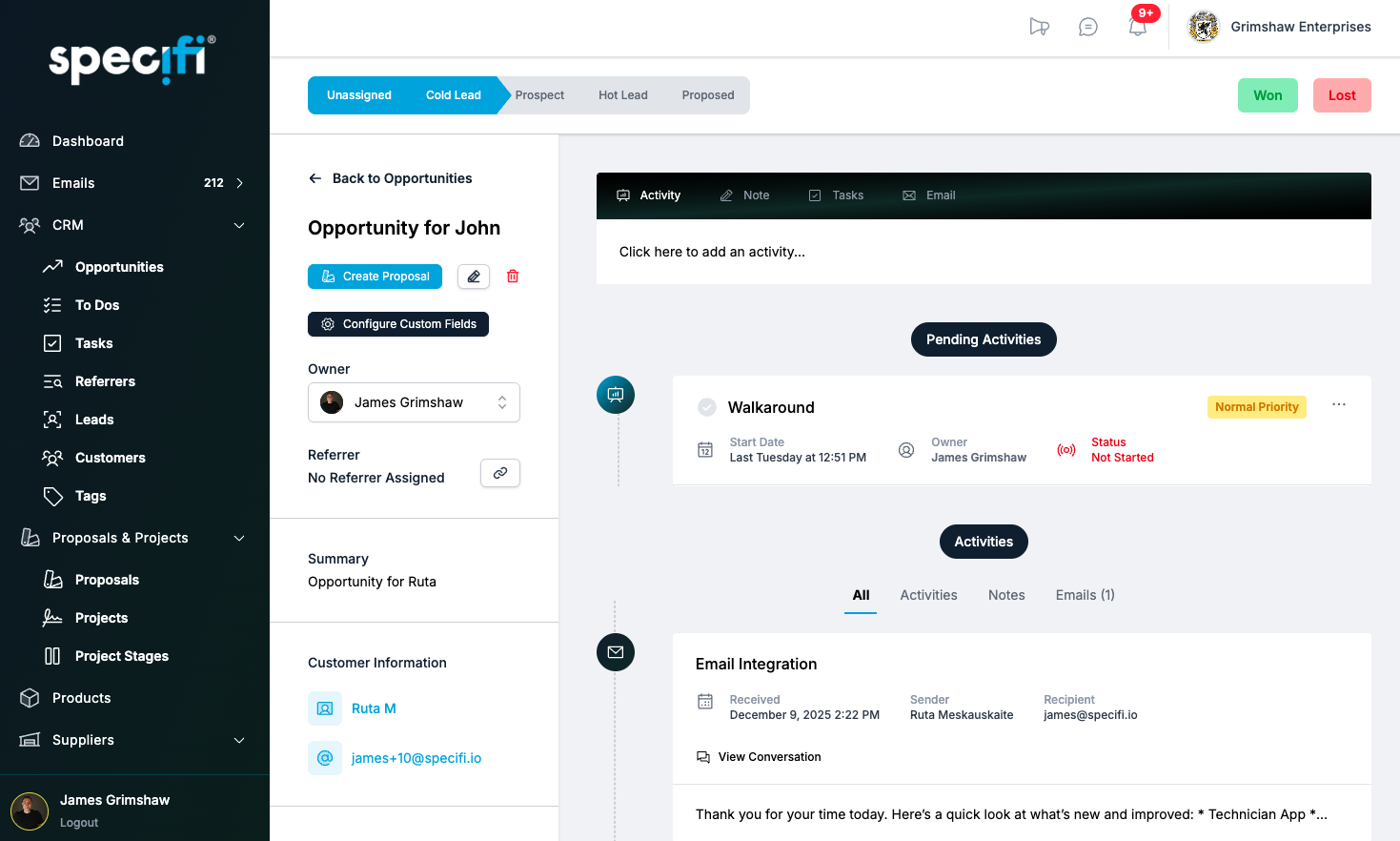Open the chat messages icon in the header

pos(1087,27)
